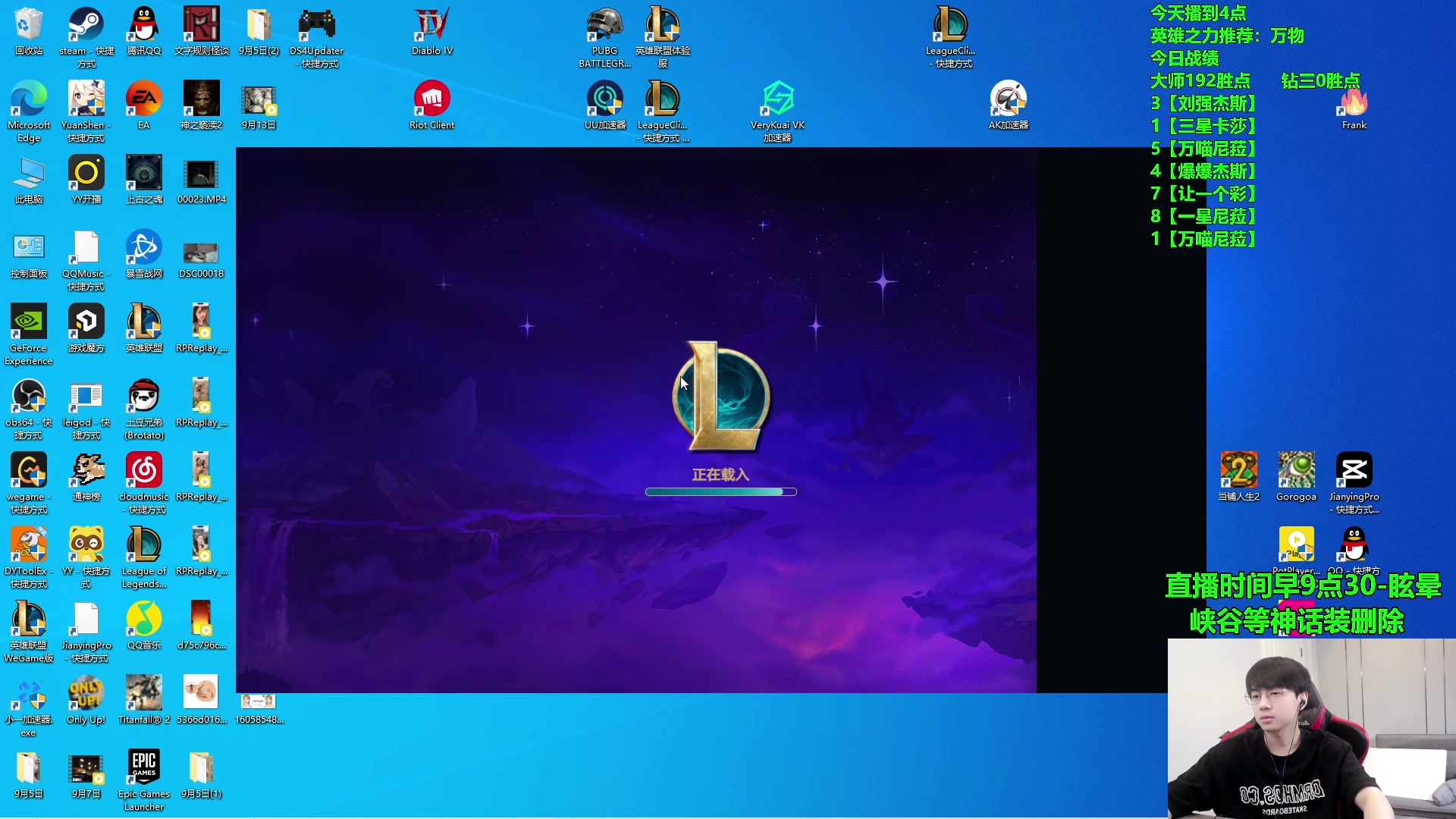
Task: Open the Gorogoa game icon
Action: (x=1297, y=477)
